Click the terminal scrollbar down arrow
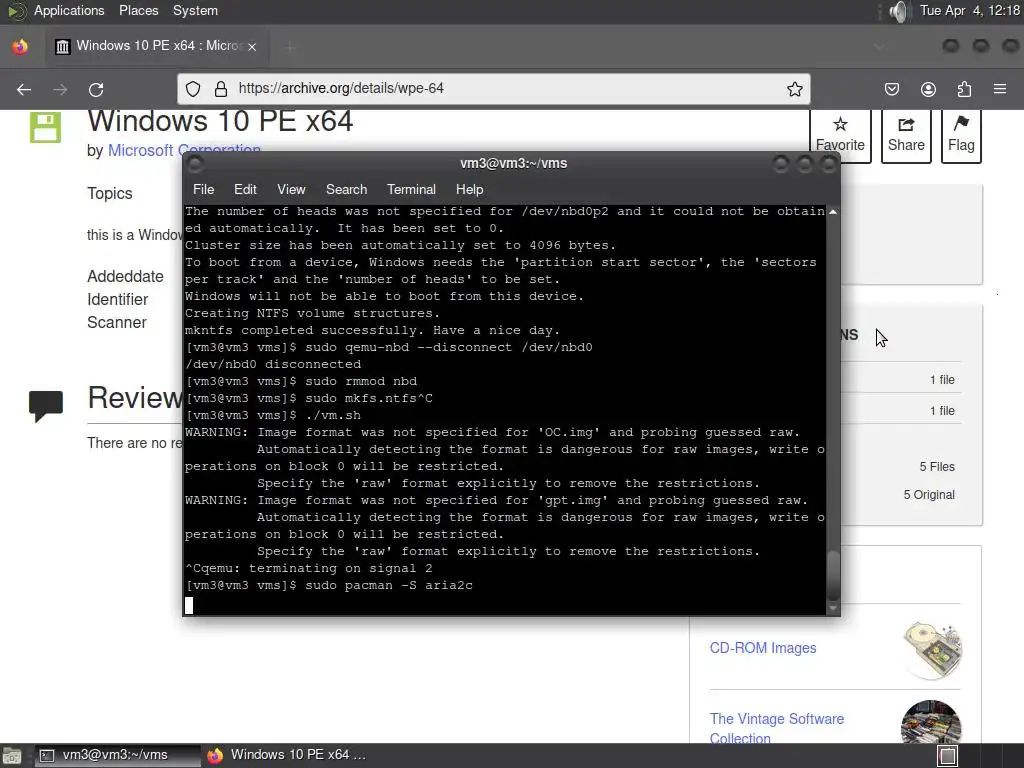This screenshot has width=1024, height=768. pyautogui.click(x=833, y=608)
